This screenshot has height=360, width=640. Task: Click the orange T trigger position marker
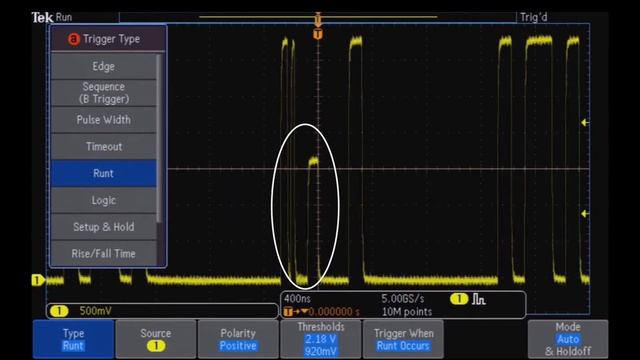tap(318, 34)
